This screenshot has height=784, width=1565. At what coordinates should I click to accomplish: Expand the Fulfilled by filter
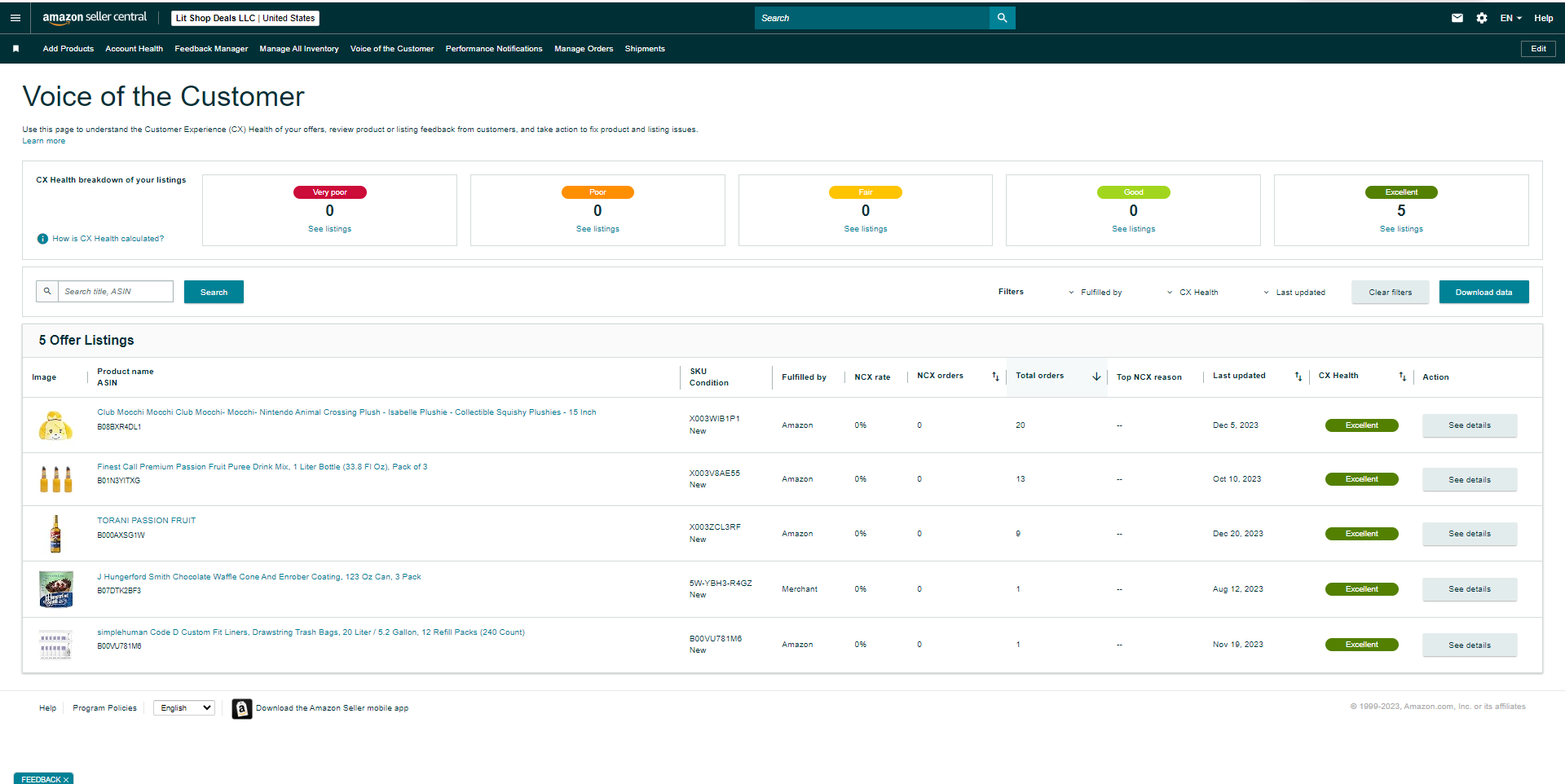click(x=1095, y=293)
